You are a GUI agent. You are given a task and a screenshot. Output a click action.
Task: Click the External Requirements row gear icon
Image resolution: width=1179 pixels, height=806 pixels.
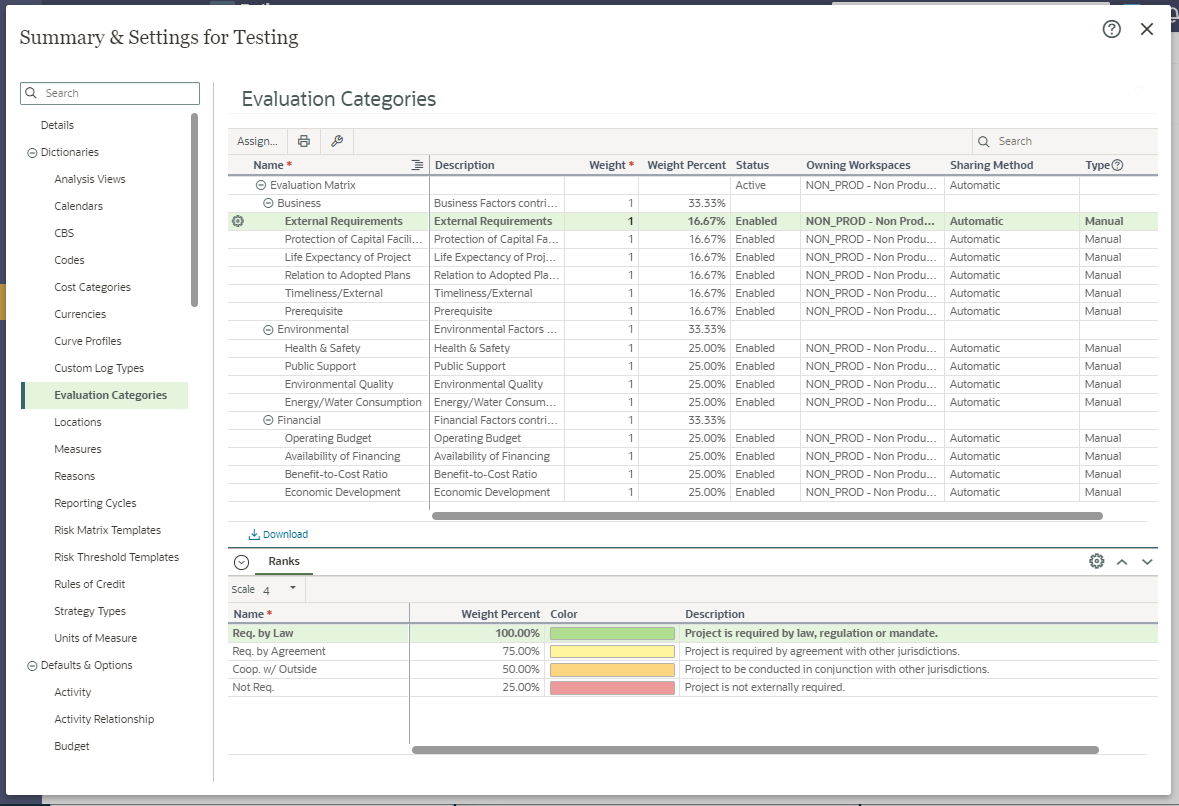(x=238, y=221)
